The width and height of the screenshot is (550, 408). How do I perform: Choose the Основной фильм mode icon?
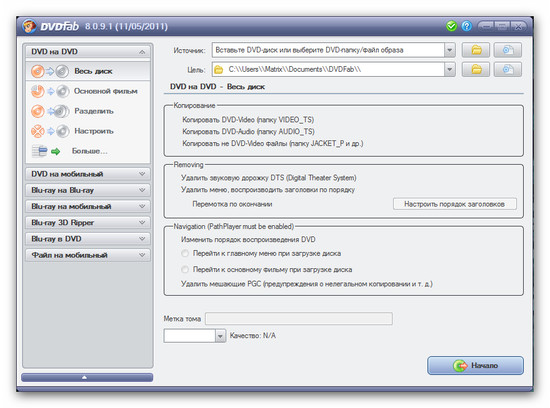pyautogui.click(x=50, y=91)
